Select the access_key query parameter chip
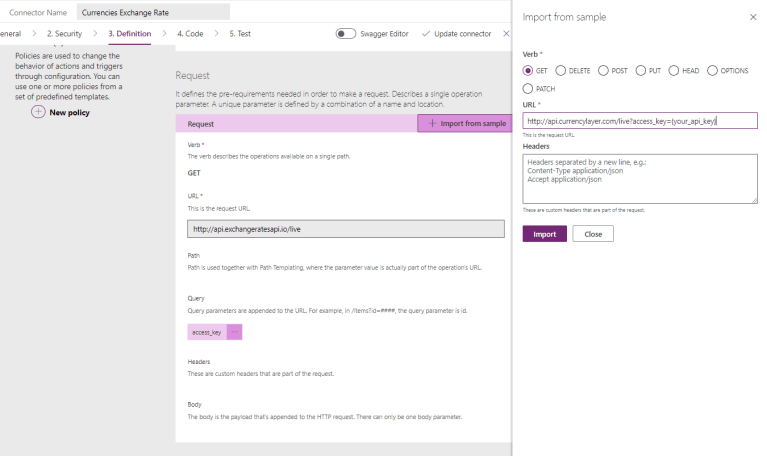 [x=207, y=332]
